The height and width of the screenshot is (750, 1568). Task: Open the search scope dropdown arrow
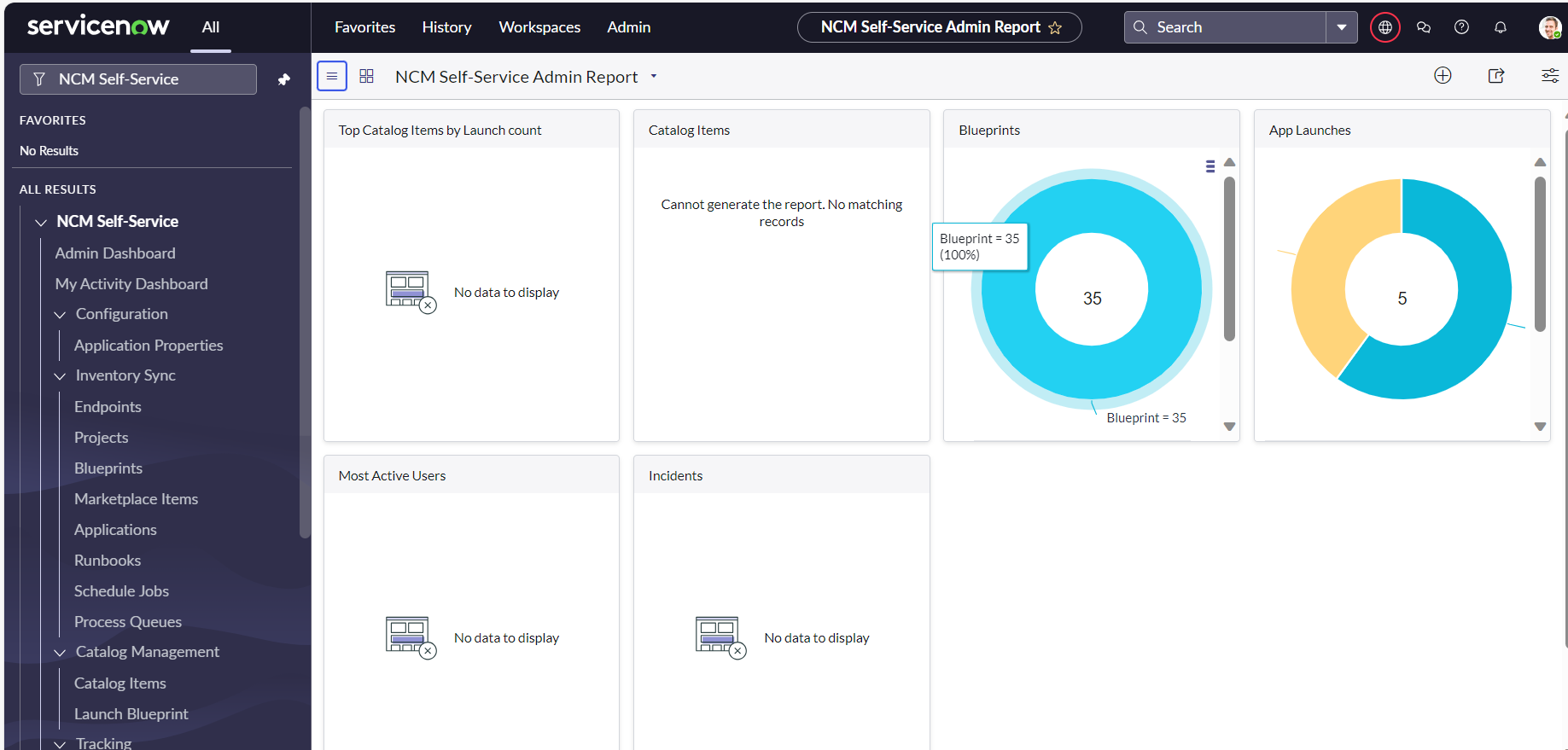[1341, 27]
